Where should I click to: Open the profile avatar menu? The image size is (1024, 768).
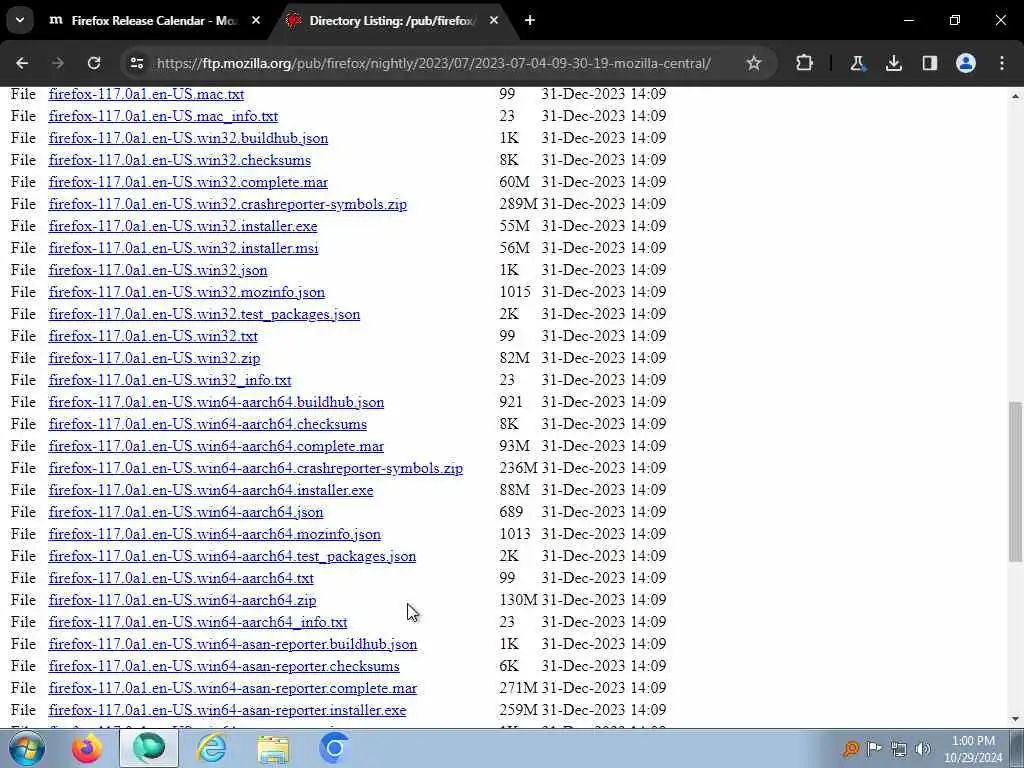click(x=966, y=63)
